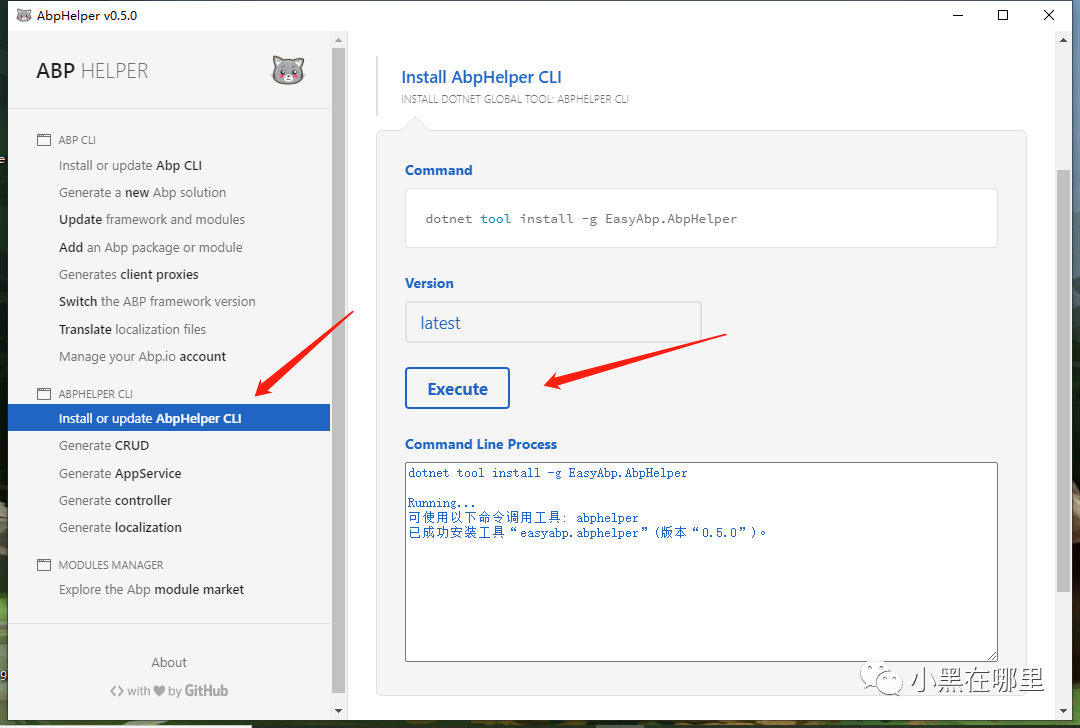Image resolution: width=1080 pixels, height=728 pixels.
Task: Open Translate localization files
Action: point(132,329)
